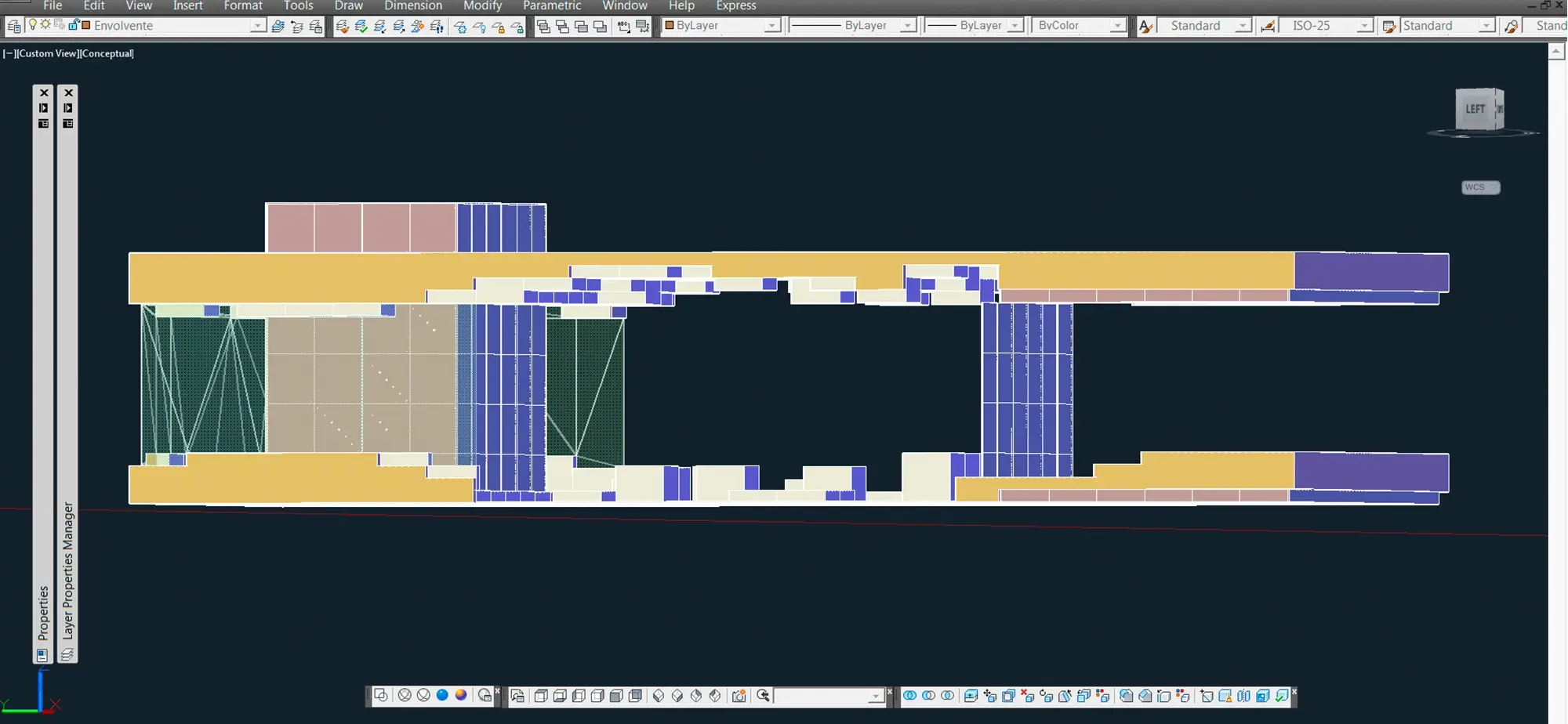Open the WCS coordinate system dropdown
The width and height of the screenshot is (1568, 724).
tap(1480, 187)
